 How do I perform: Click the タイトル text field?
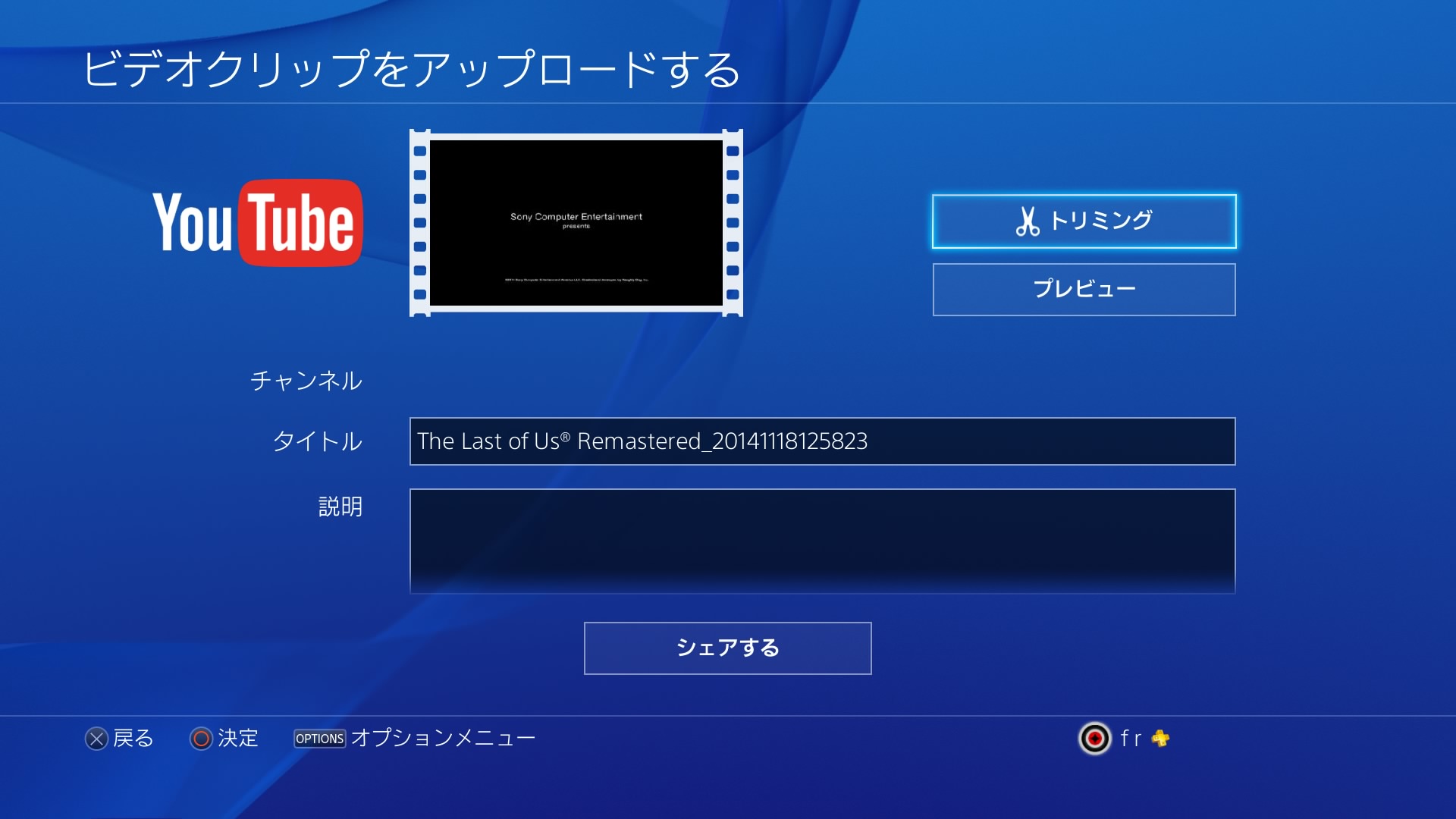click(x=822, y=441)
